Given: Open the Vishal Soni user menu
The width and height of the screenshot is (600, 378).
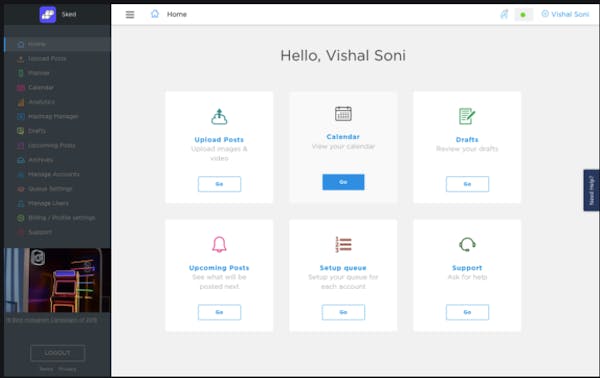Looking at the screenshot, I should tap(565, 14).
